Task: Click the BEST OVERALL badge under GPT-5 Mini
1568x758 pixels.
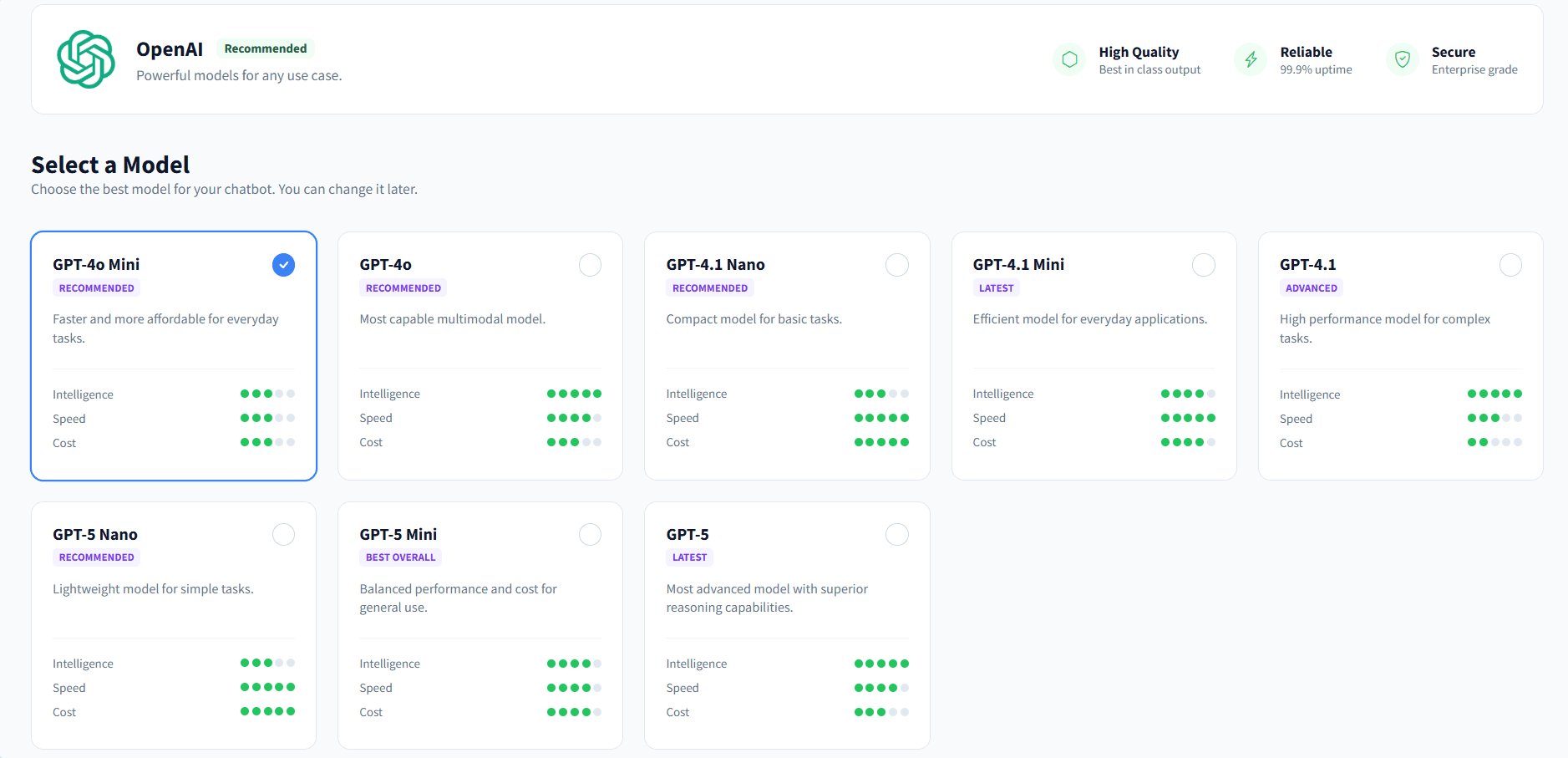Action: coord(401,557)
